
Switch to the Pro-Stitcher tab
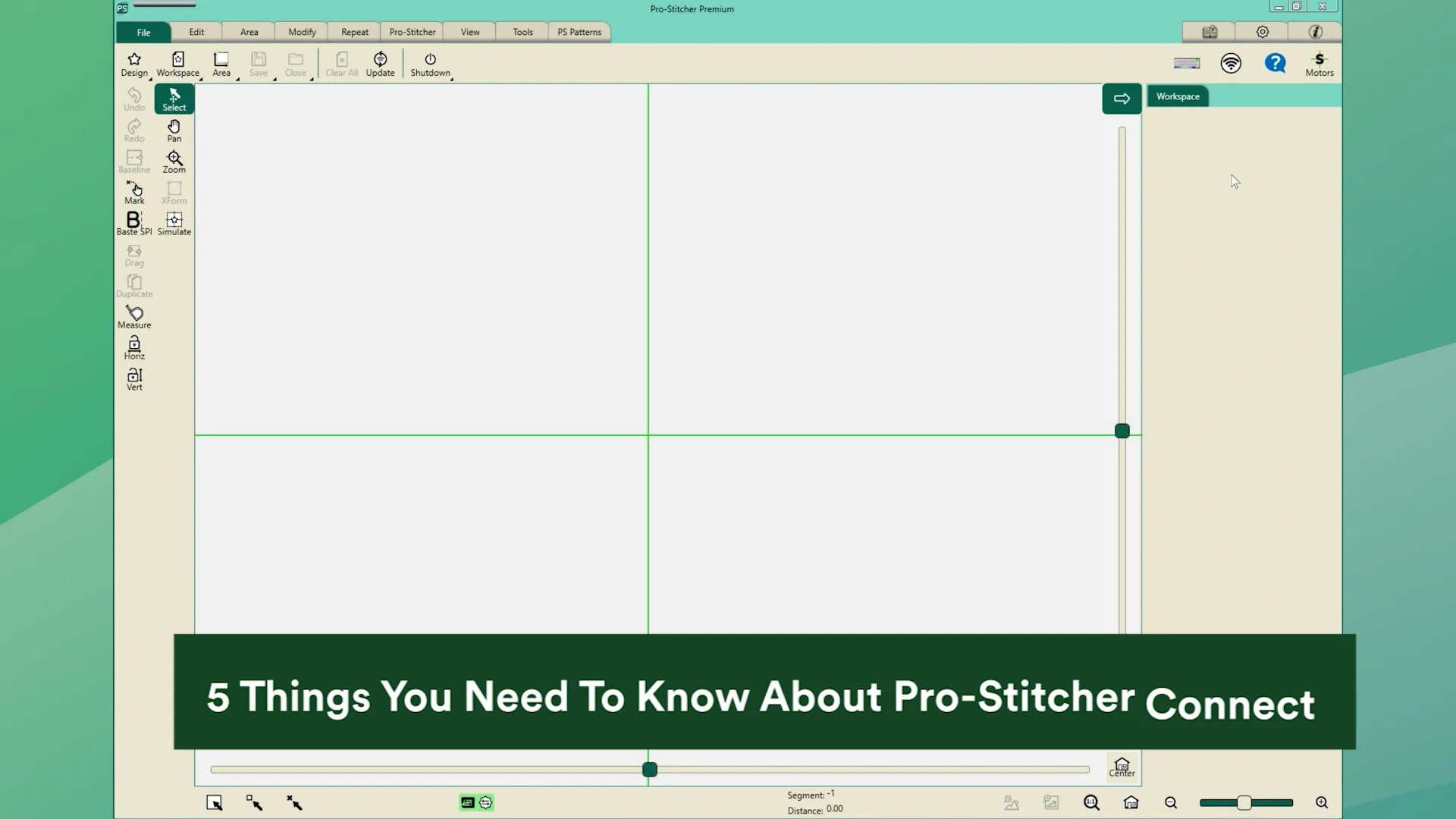pyautogui.click(x=413, y=32)
